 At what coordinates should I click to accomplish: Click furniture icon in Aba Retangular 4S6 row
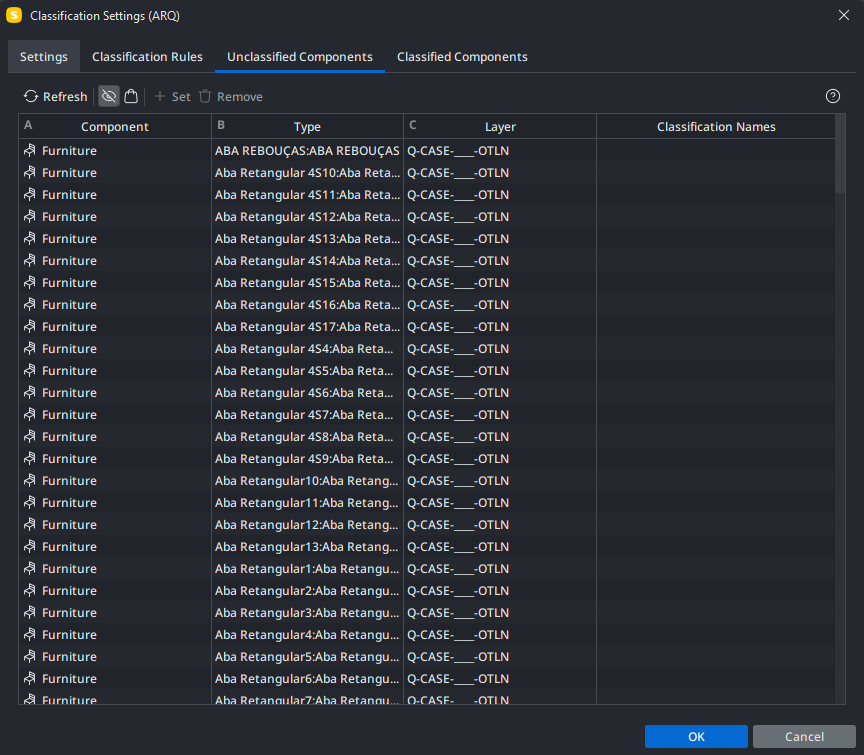[x=30, y=393]
